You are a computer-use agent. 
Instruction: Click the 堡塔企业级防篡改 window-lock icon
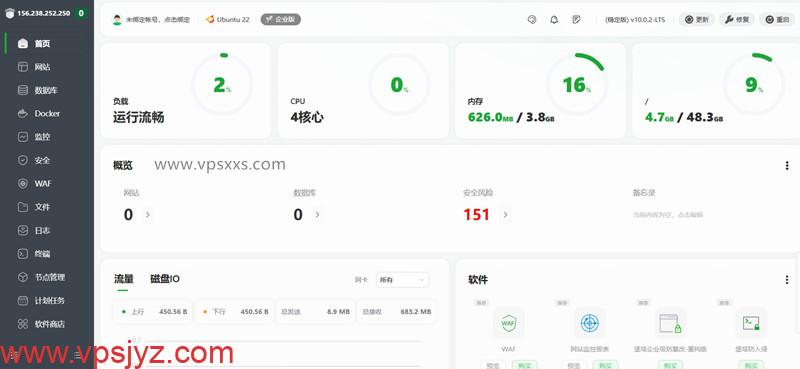(x=670, y=323)
